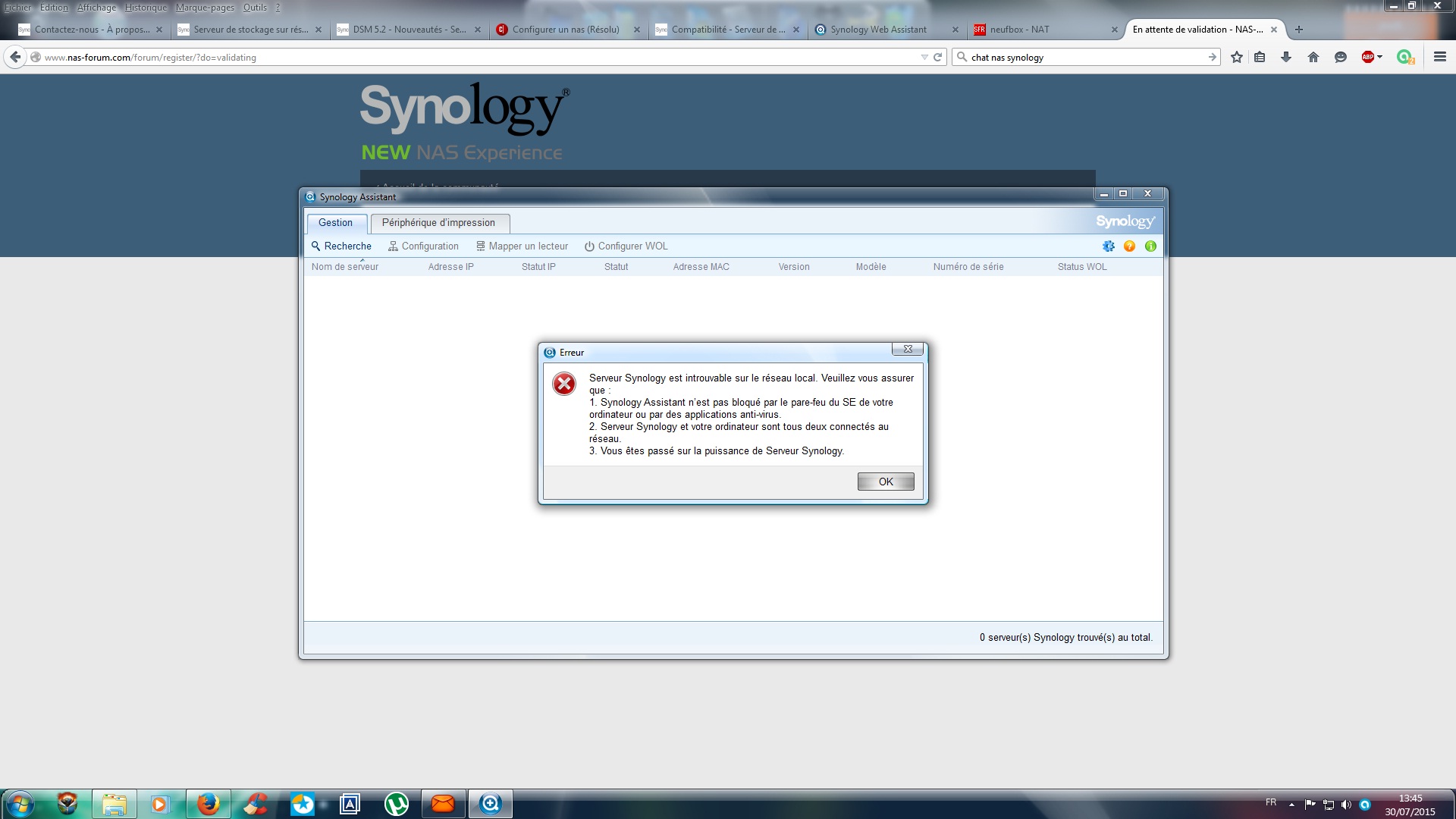Click the orange help question icon
This screenshot has width=1456, height=819.
pos(1130,246)
